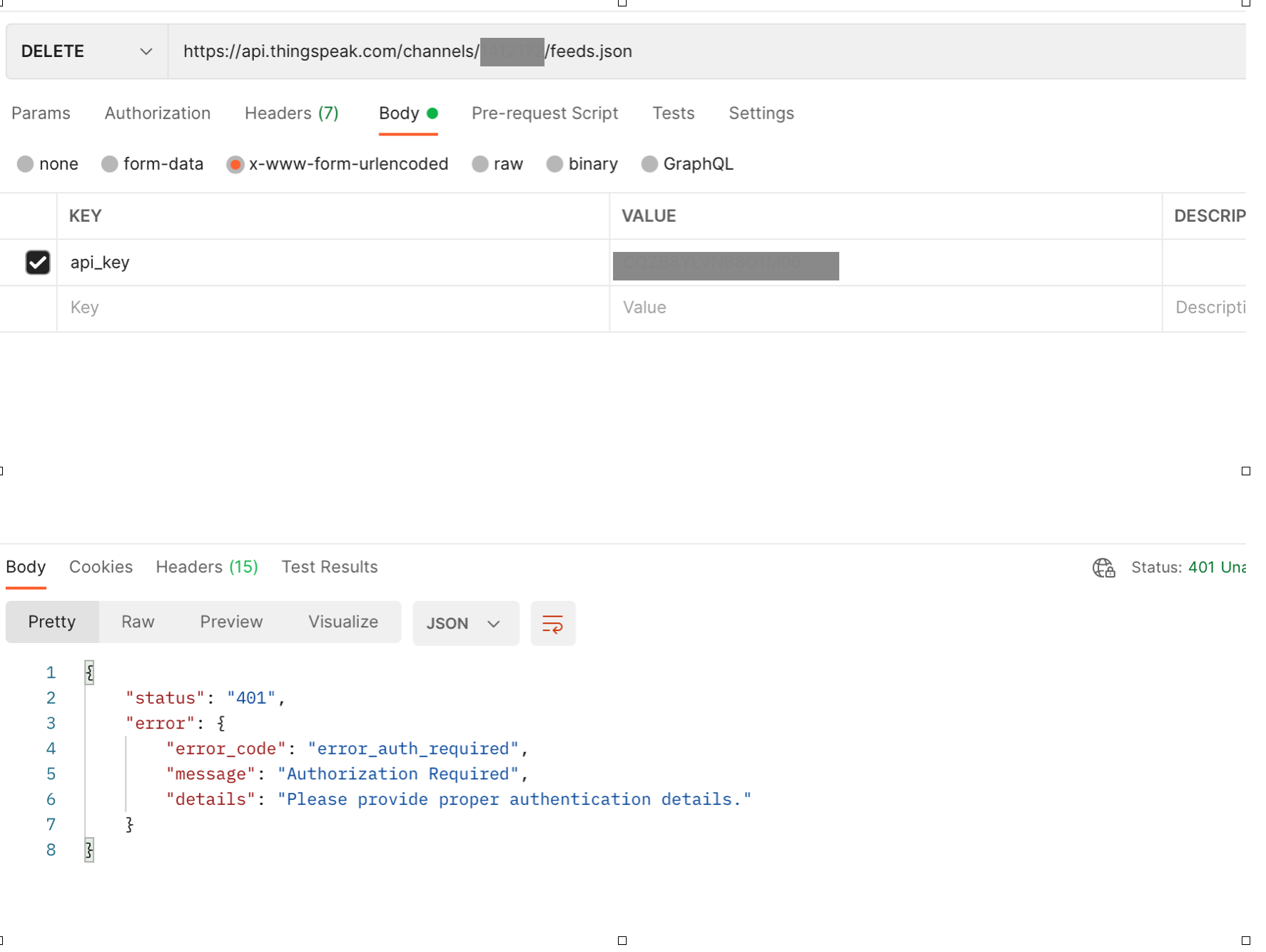Open the Test Results tab
This screenshot has width=1266, height=952.
[x=329, y=567]
